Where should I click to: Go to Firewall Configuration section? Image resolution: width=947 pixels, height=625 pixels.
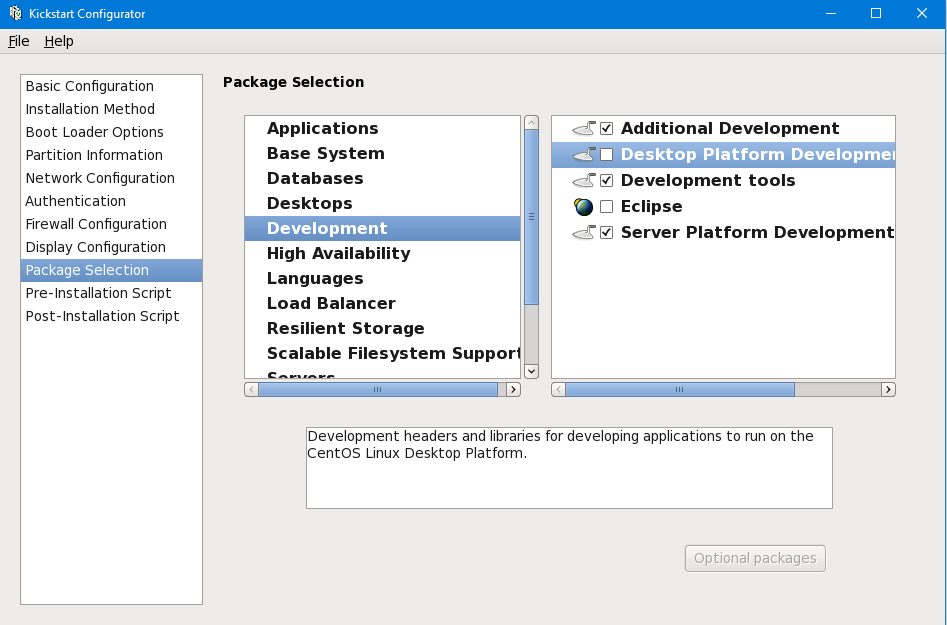tap(96, 224)
